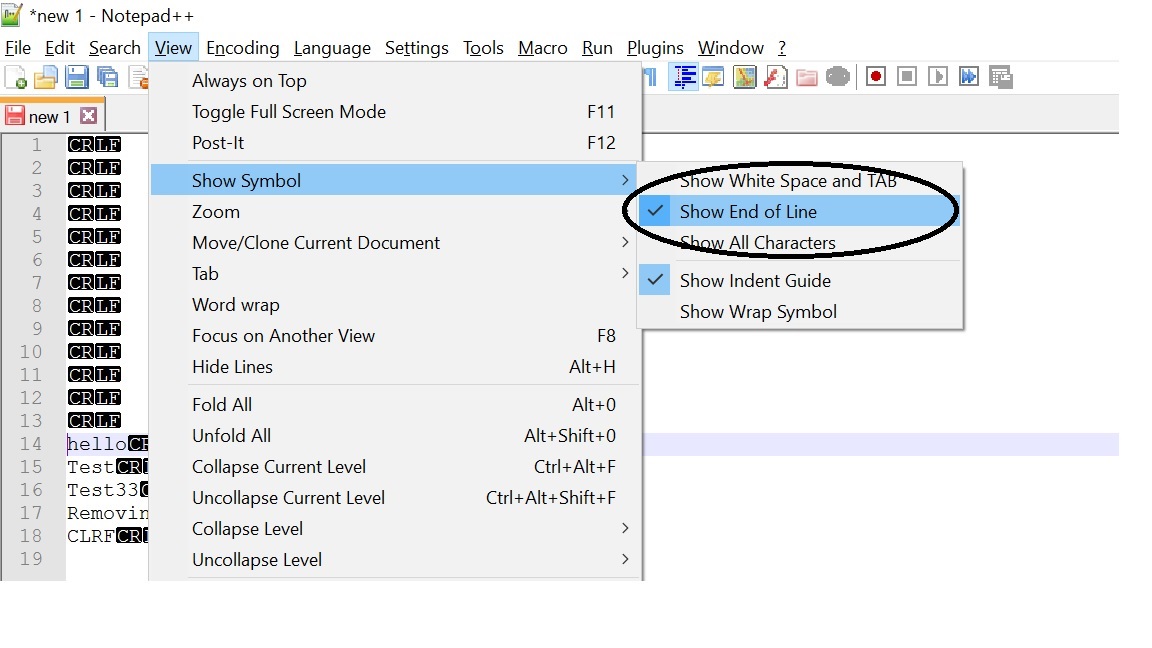Select Toggle Full Screen Mode
This screenshot has width=1152, height=648.
[x=289, y=112]
